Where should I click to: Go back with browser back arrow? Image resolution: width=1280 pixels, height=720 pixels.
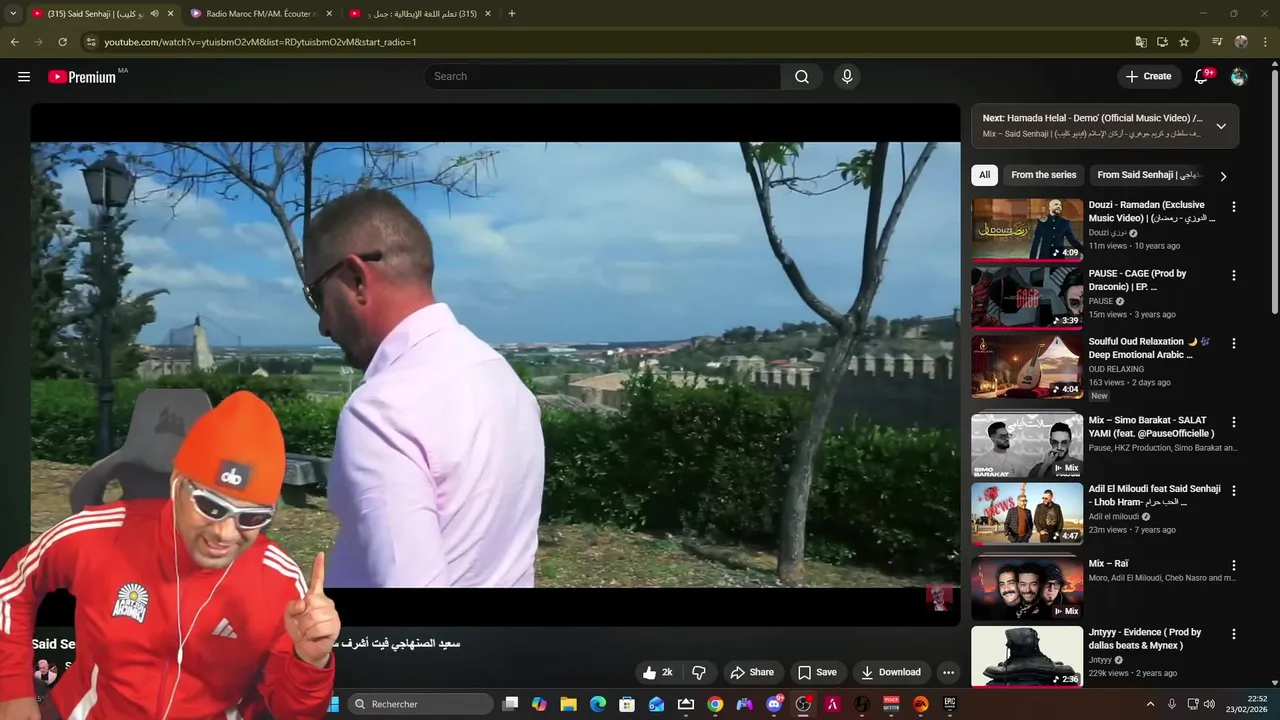pyautogui.click(x=15, y=42)
